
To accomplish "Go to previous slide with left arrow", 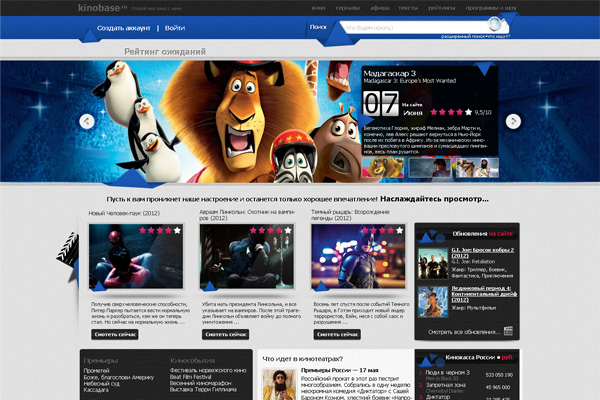I will click(x=87, y=121).
